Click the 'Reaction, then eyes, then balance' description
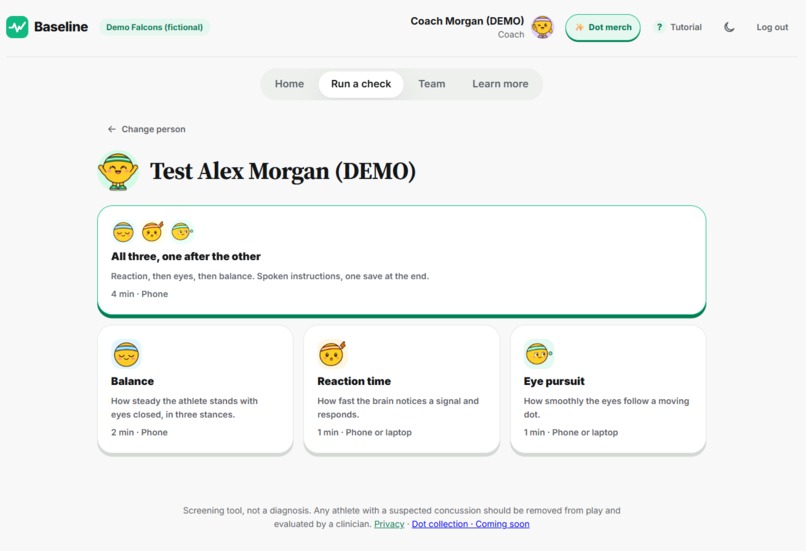Image resolution: width=806 pixels, height=551 pixels. 270,276
